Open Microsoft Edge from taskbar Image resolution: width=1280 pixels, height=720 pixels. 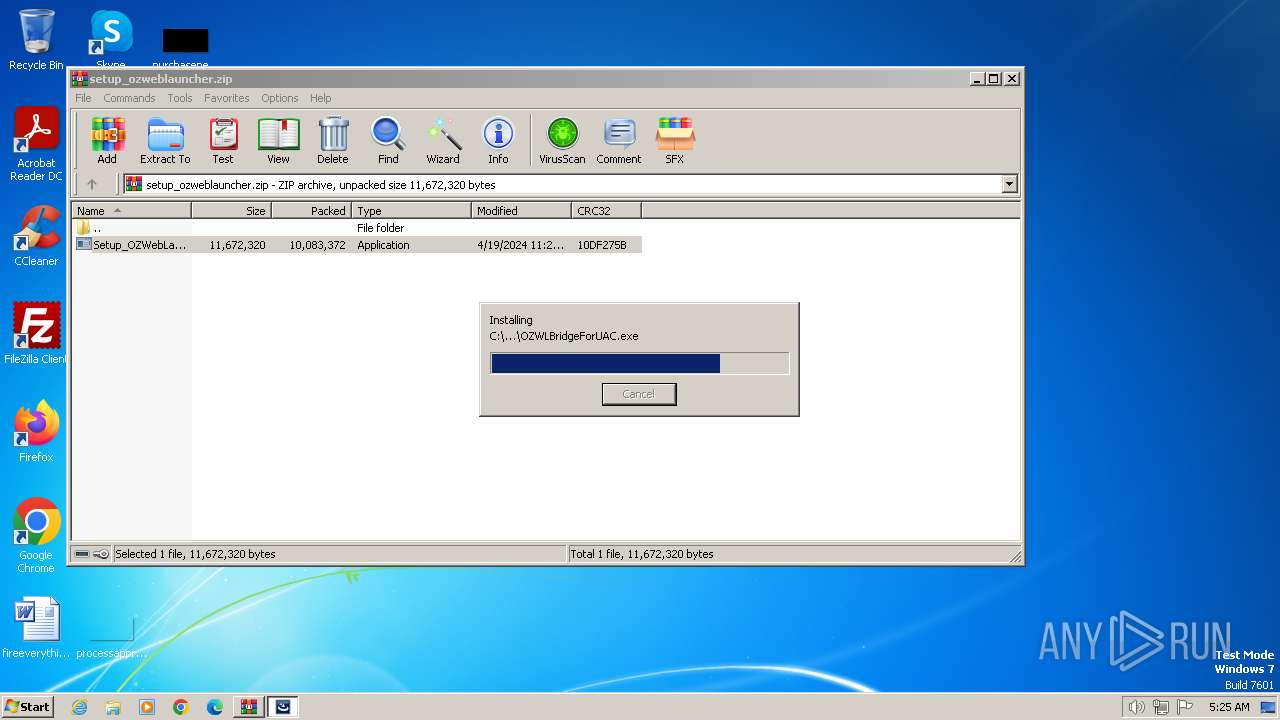pos(215,707)
